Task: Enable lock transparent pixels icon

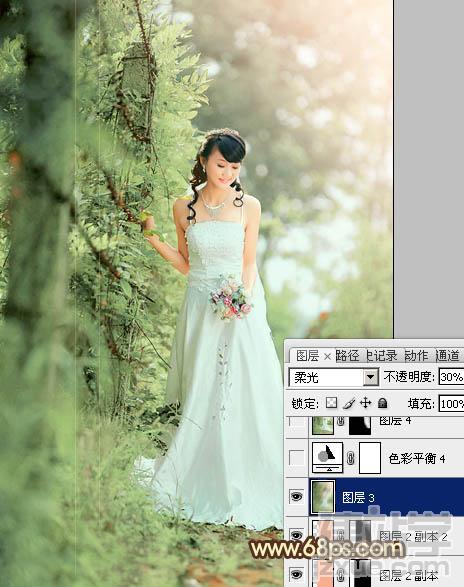Action: (x=331, y=403)
